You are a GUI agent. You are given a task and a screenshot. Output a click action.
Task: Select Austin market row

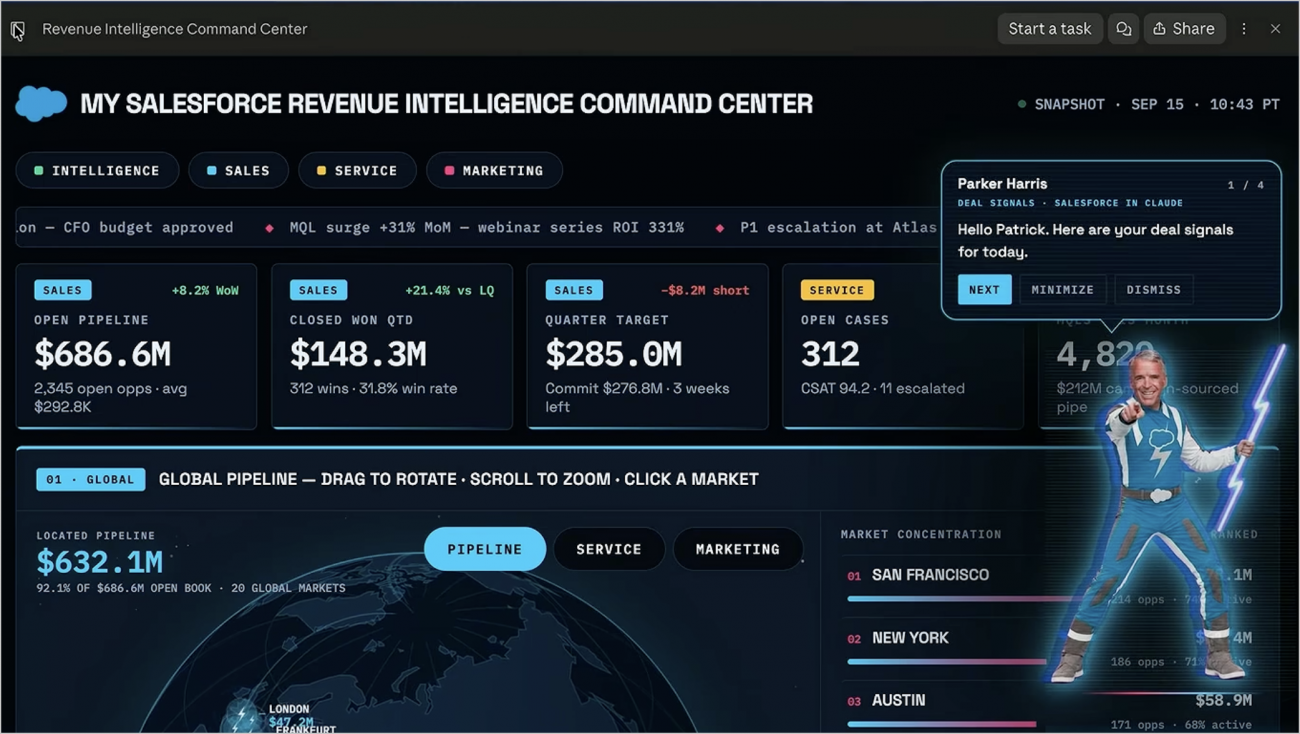pyautogui.click(x=1050, y=711)
